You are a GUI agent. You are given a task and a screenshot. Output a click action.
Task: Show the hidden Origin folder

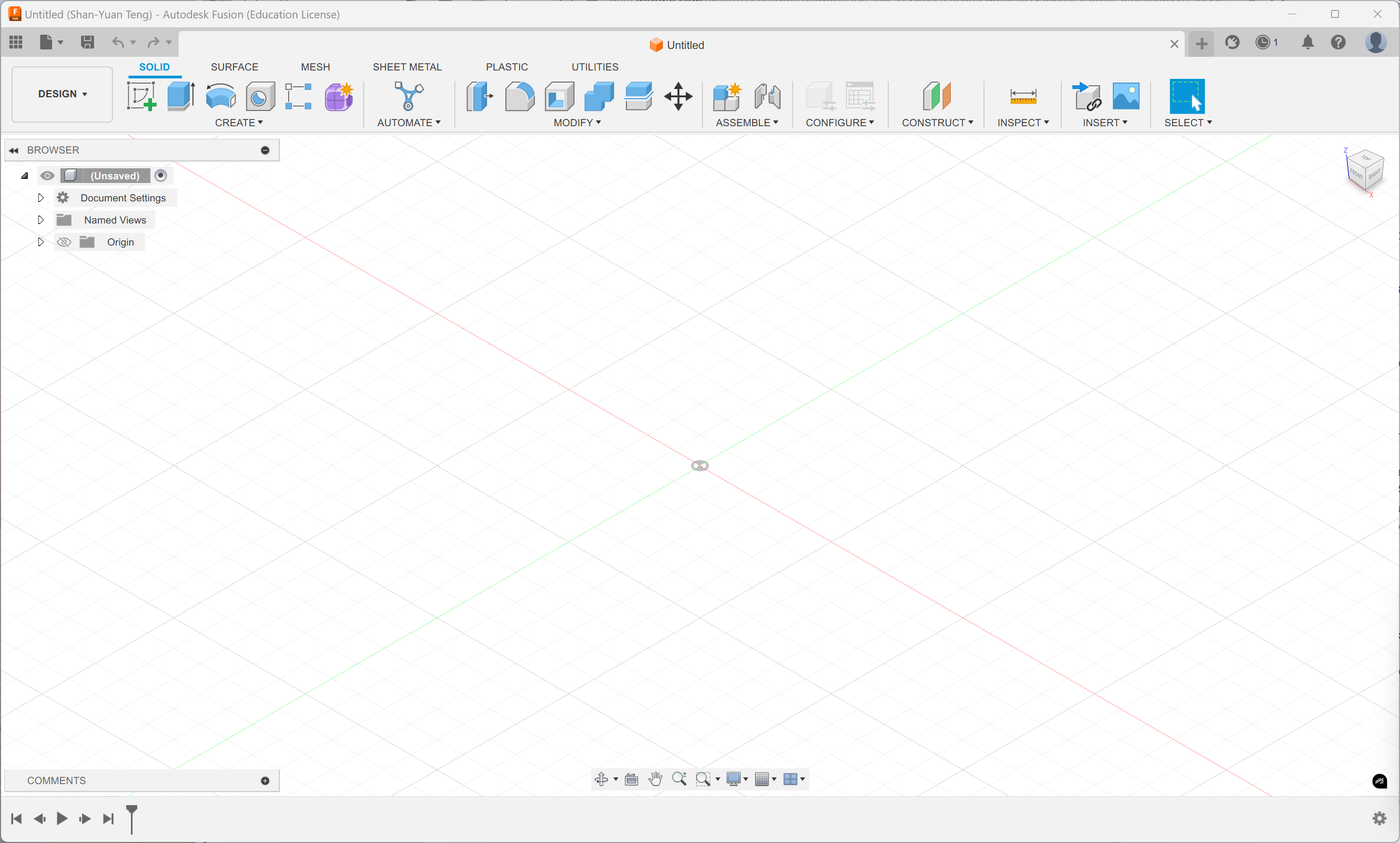click(x=64, y=242)
